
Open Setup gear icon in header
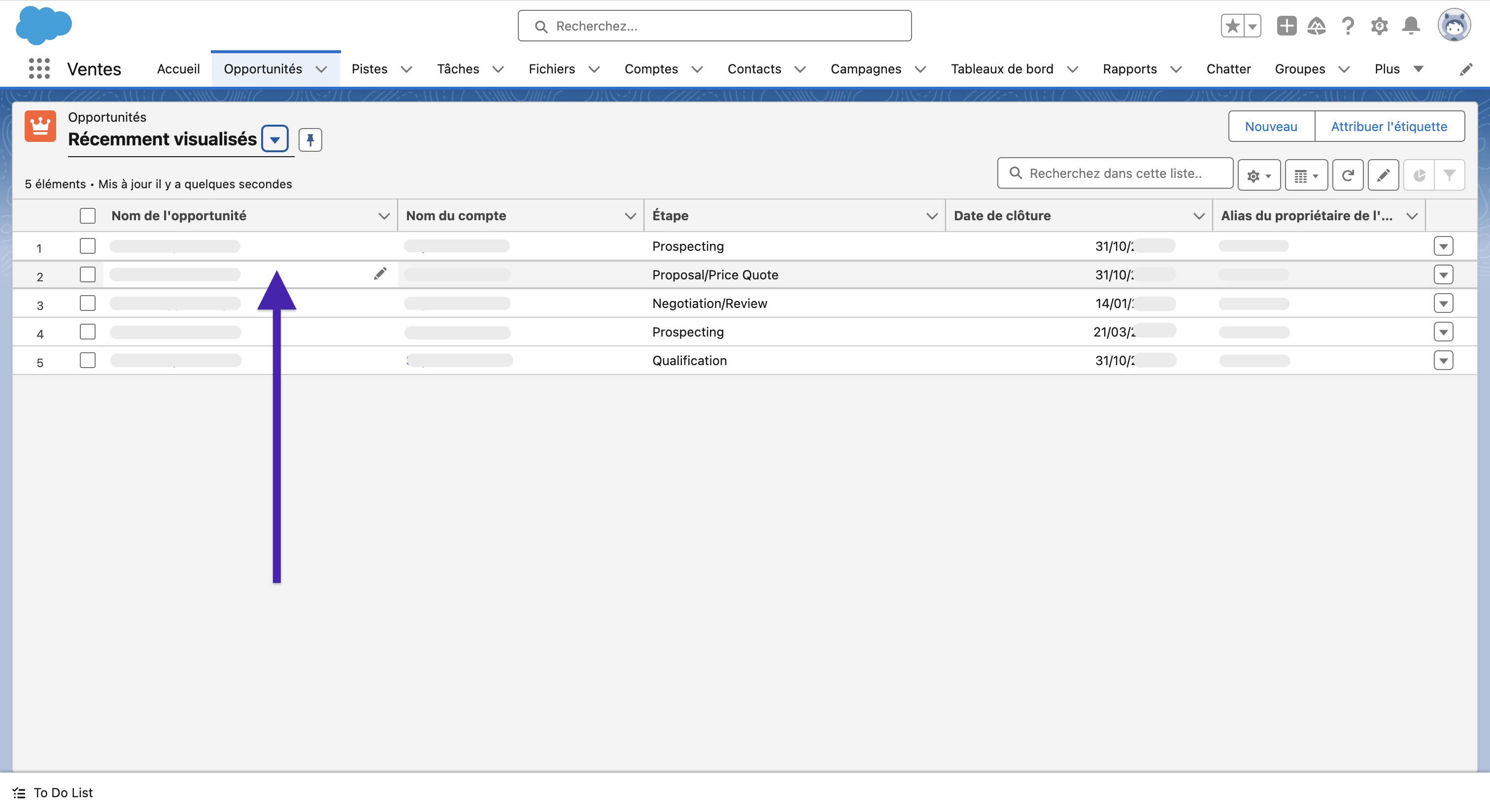[1380, 26]
